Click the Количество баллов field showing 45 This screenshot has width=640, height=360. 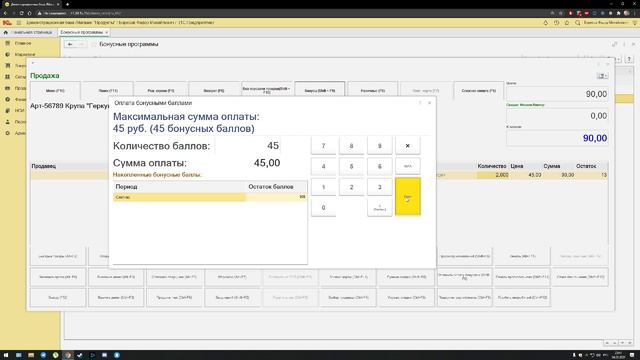click(x=248, y=146)
